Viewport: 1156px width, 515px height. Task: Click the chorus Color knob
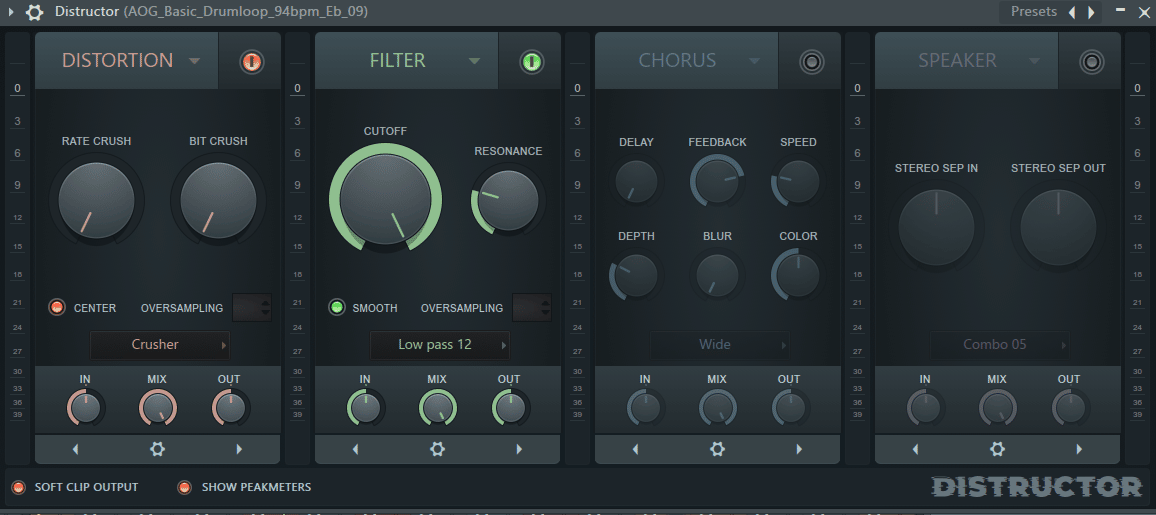pyautogui.click(x=798, y=275)
